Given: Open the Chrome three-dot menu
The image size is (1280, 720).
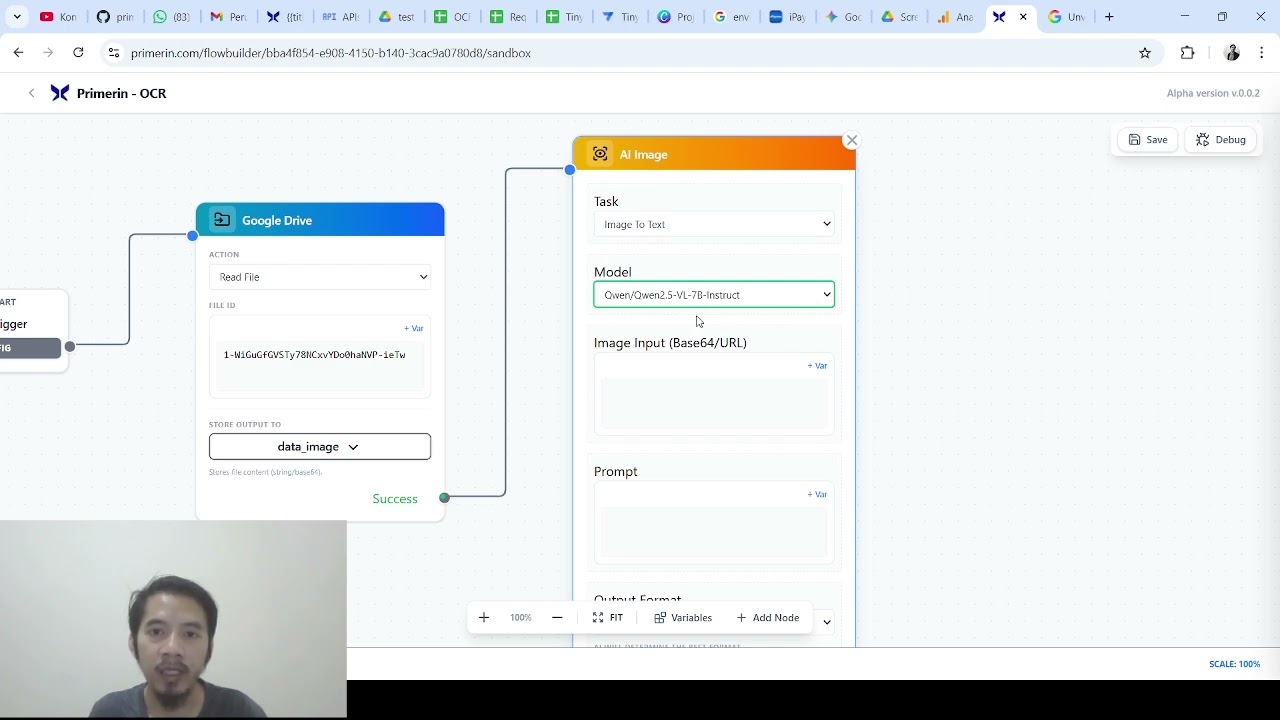Looking at the screenshot, I should (1262, 53).
